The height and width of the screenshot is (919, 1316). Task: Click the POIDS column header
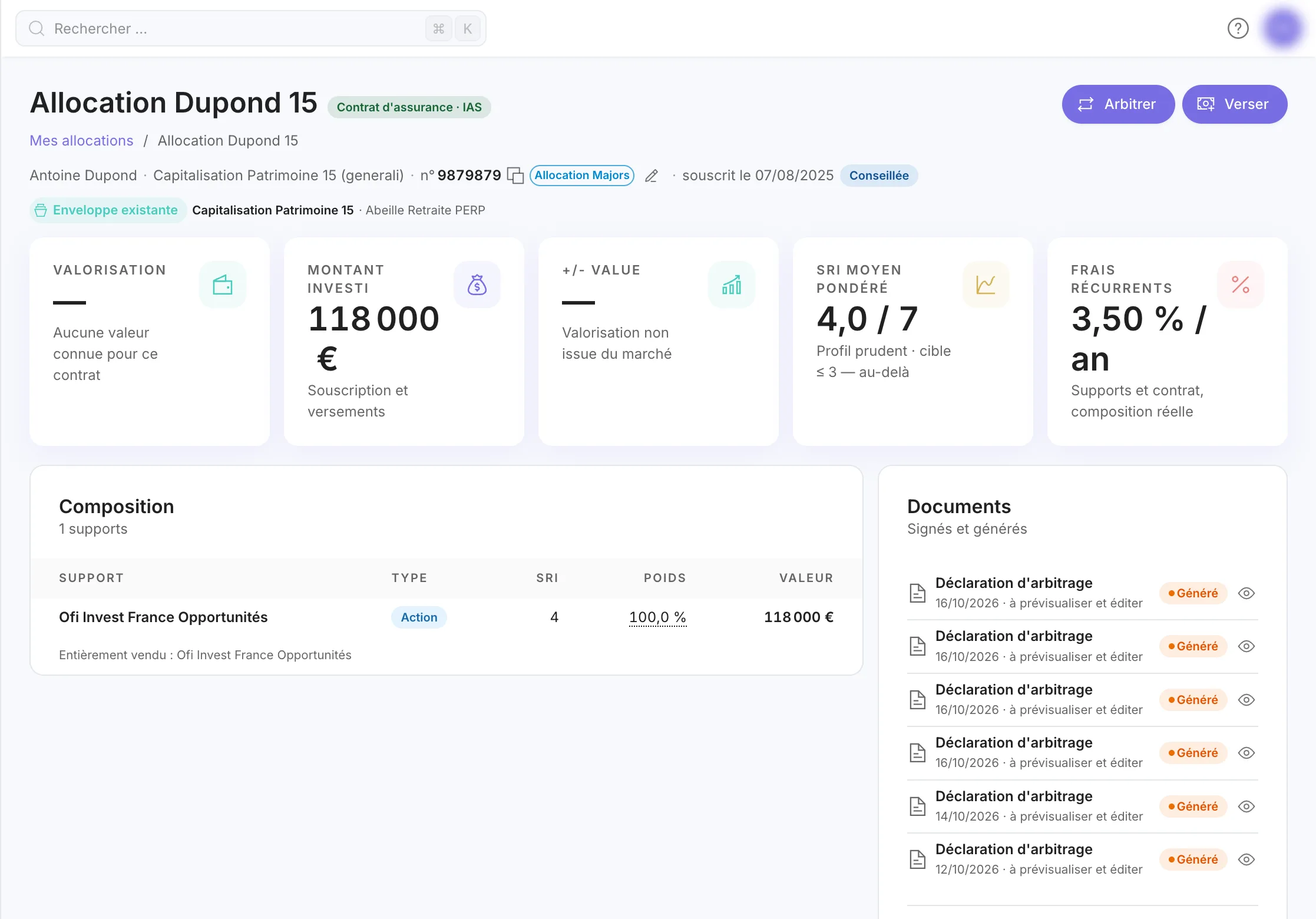click(664, 578)
